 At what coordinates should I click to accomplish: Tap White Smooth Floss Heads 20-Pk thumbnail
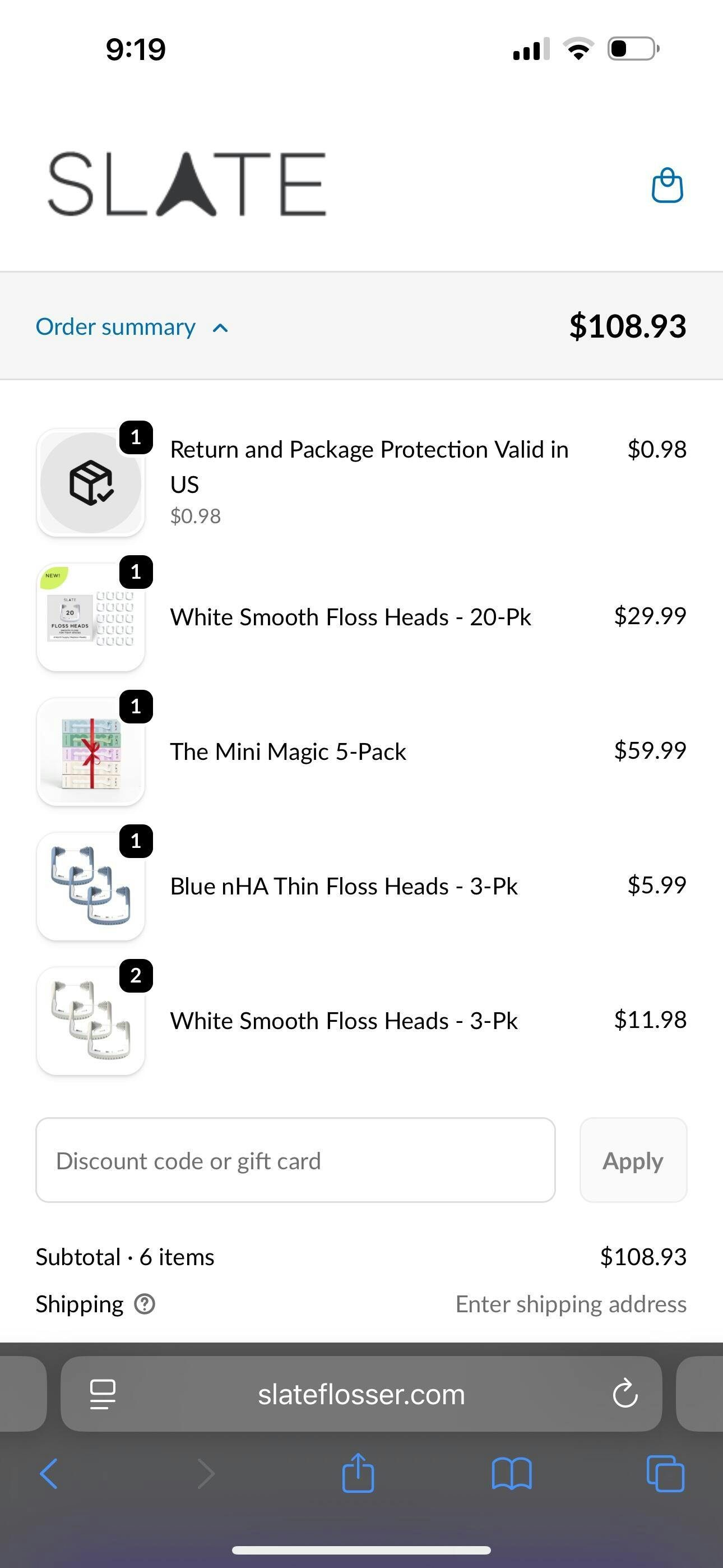point(91,617)
